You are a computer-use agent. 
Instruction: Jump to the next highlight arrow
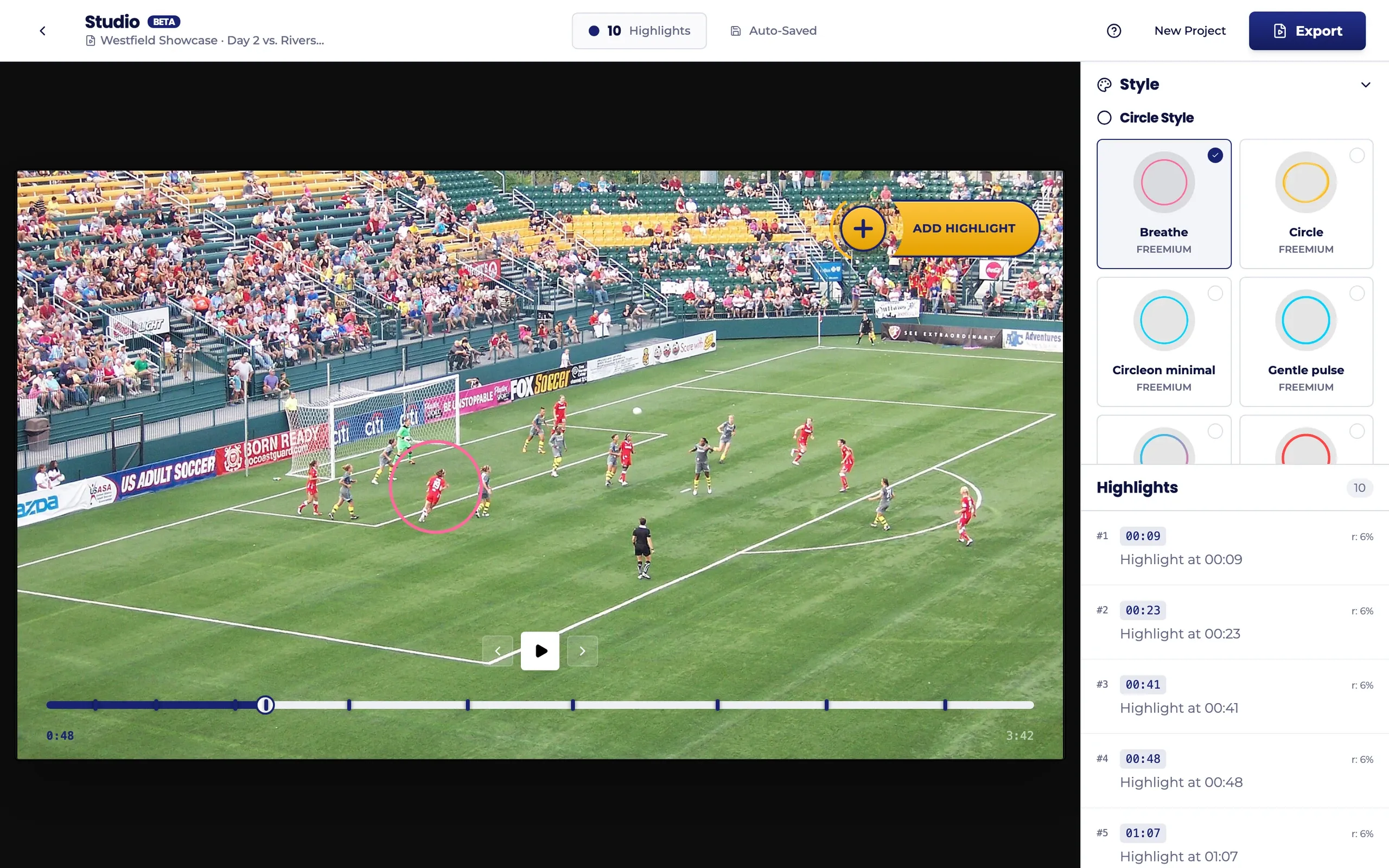(582, 651)
